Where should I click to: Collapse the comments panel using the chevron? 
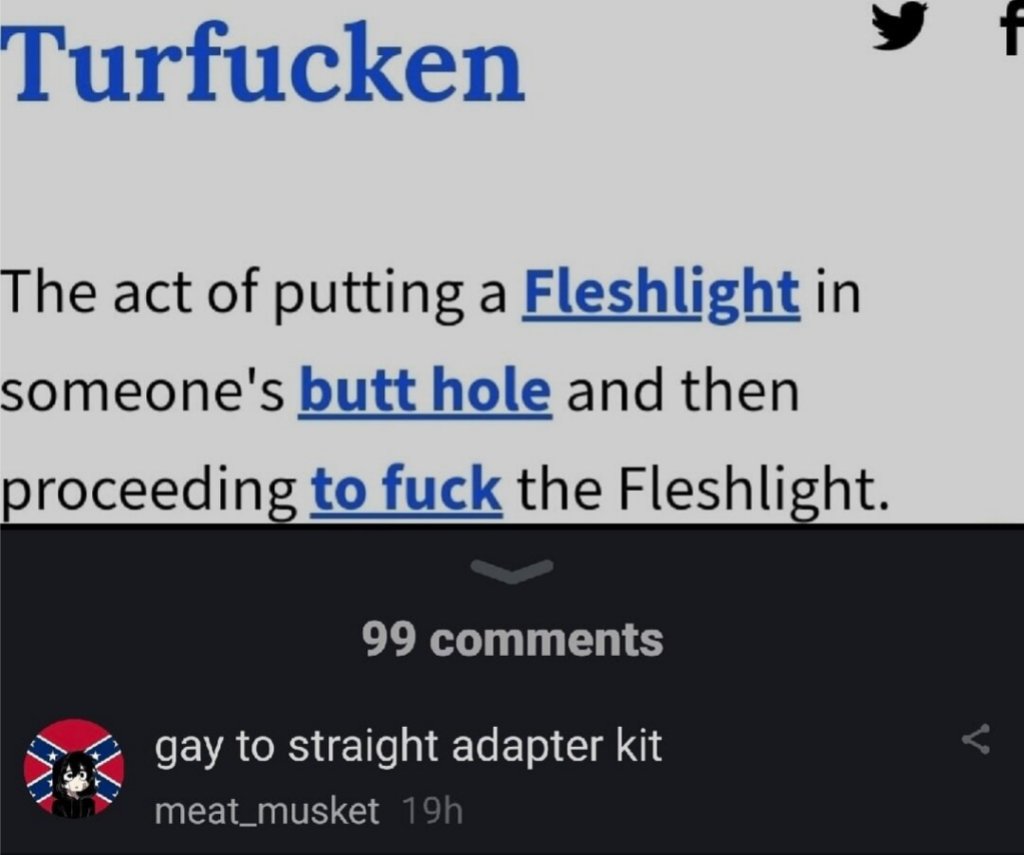[513, 569]
